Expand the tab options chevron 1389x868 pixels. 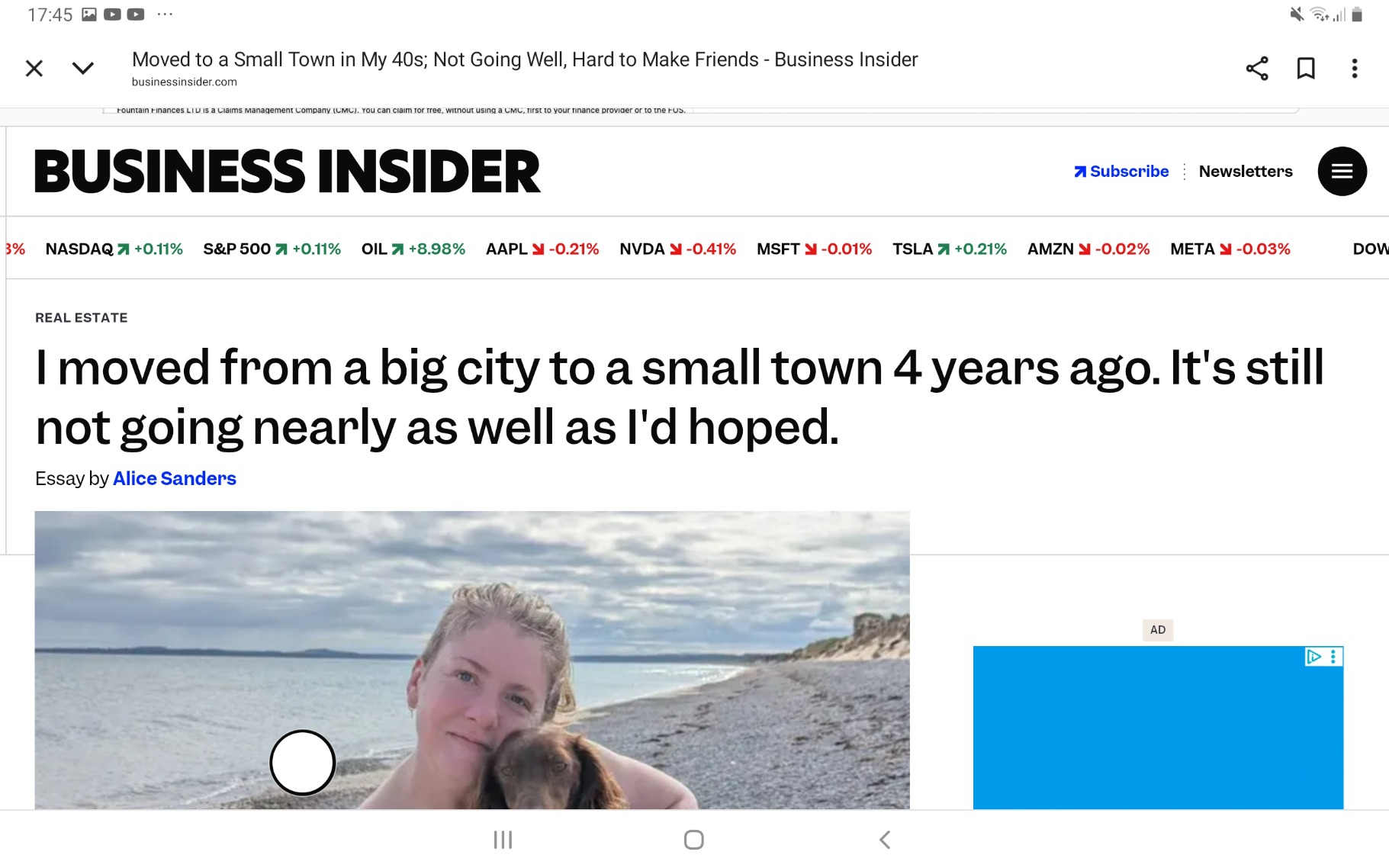click(82, 69)
